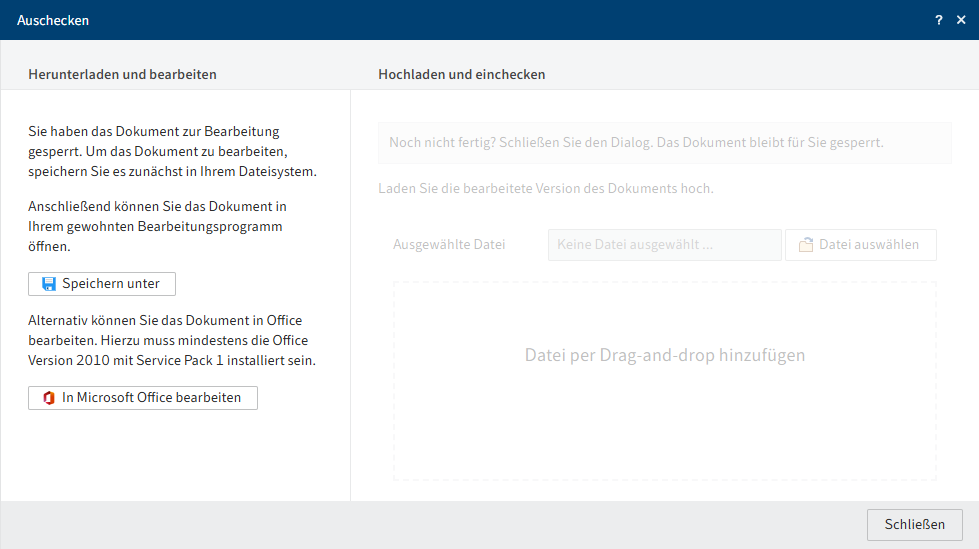Viewport: 979px width, 549px height.
Task: Click the blue floppy disk save icon
Action: 49,284
